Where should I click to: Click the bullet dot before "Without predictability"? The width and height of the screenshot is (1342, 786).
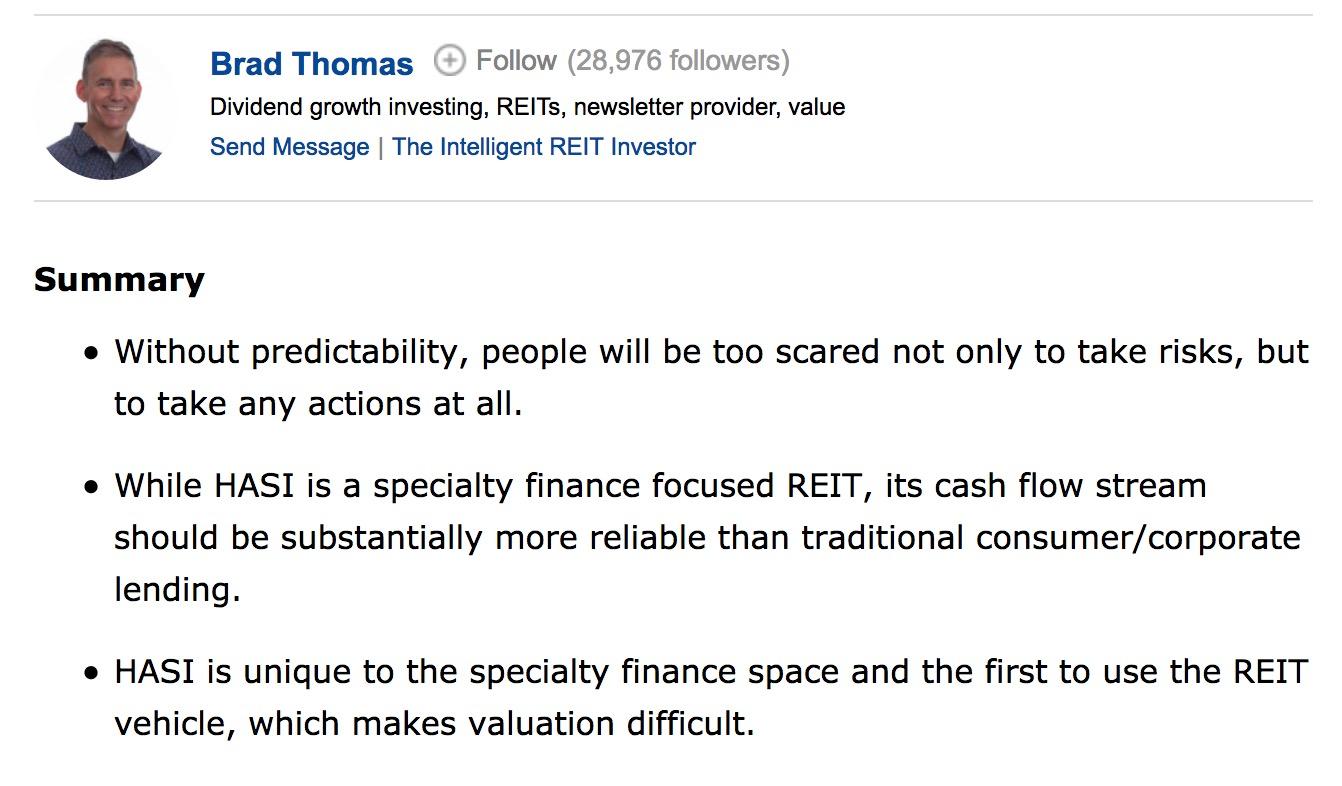92,353
